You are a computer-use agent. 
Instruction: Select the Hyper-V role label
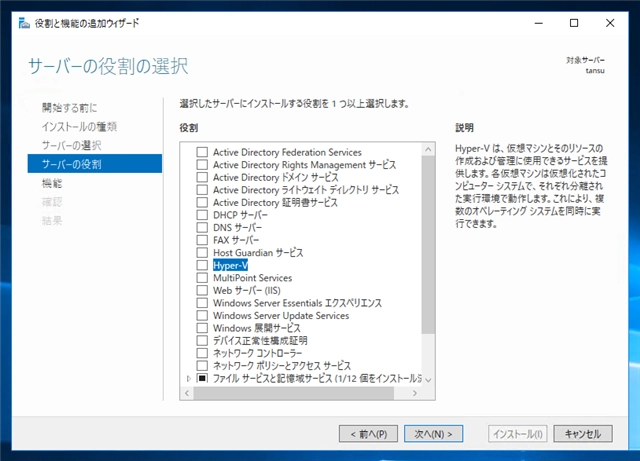230,265
